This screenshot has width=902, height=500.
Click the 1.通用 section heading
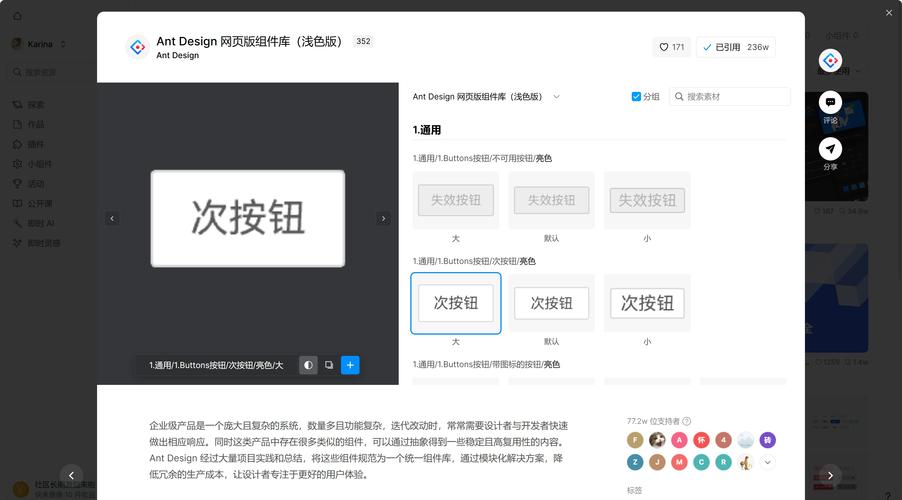[427, 130]
